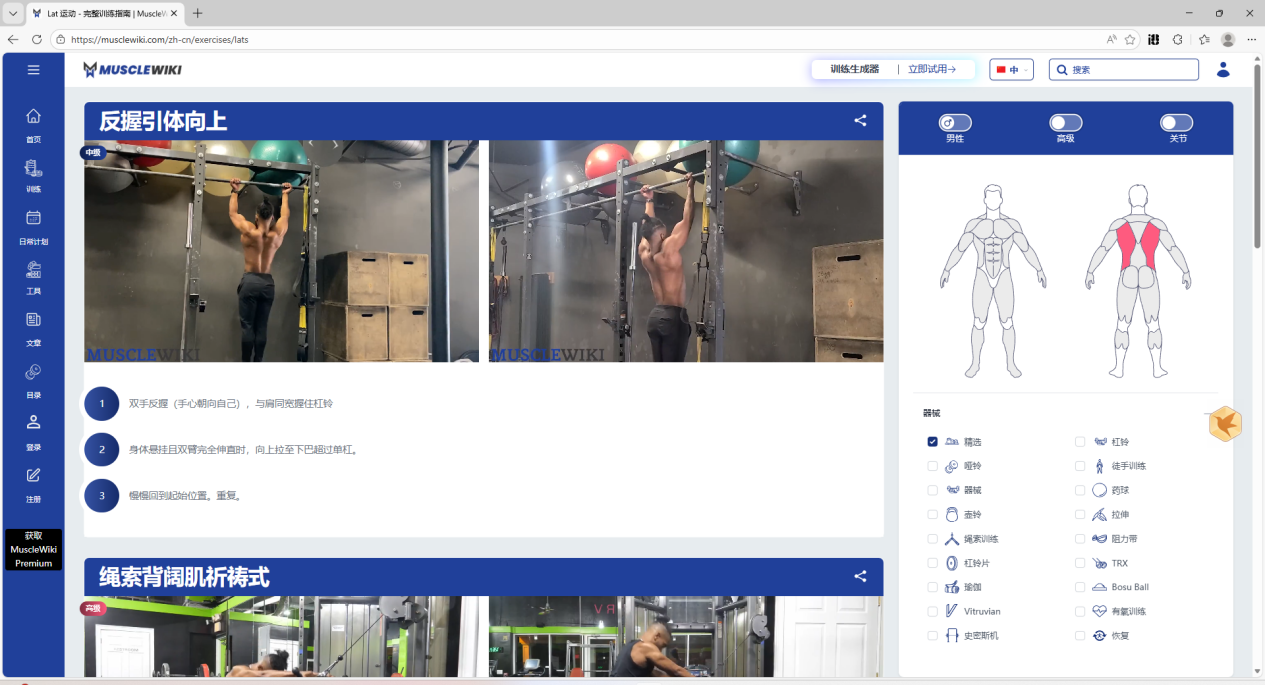Click the 器械 equipment section heading
This screenshot has height=685, width=1265.
click(931, 413)
